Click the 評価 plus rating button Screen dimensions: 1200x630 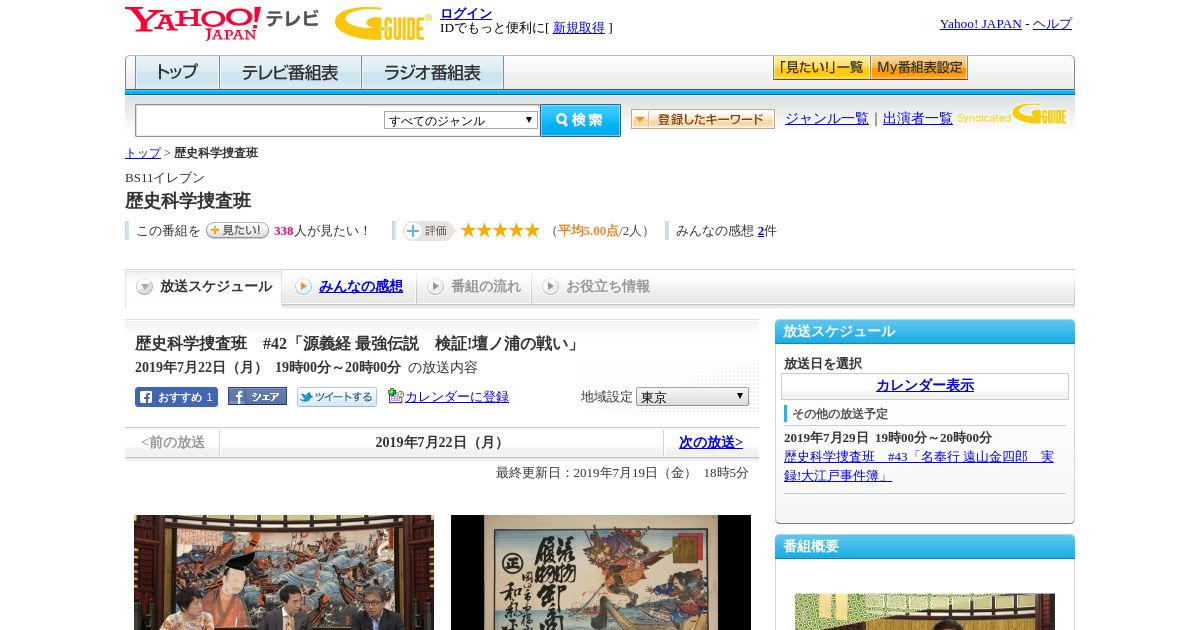428,231
